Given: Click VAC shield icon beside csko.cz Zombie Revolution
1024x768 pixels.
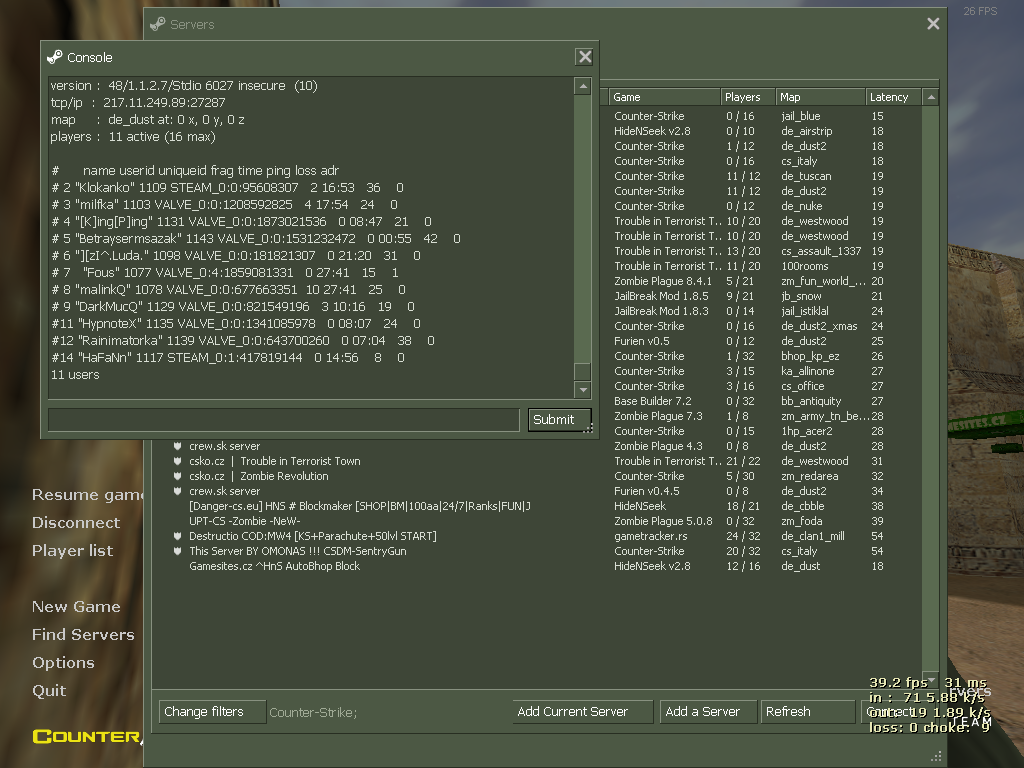Looking at the screenshot, I should [x=178, y=476].
